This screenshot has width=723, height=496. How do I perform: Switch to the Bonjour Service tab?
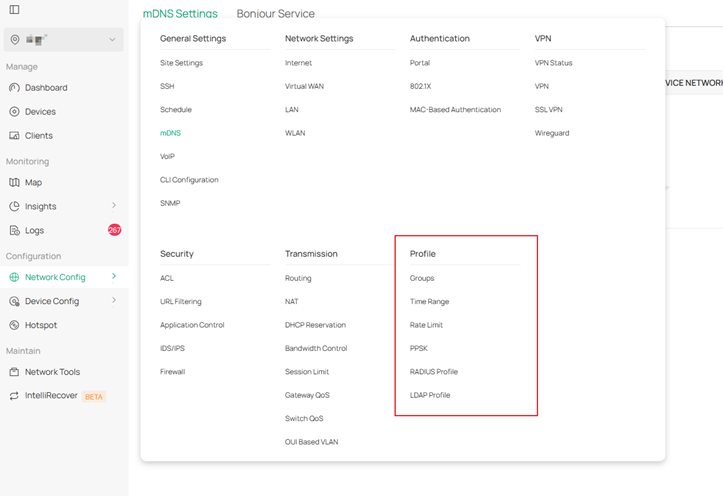click(x=276, y=13)
